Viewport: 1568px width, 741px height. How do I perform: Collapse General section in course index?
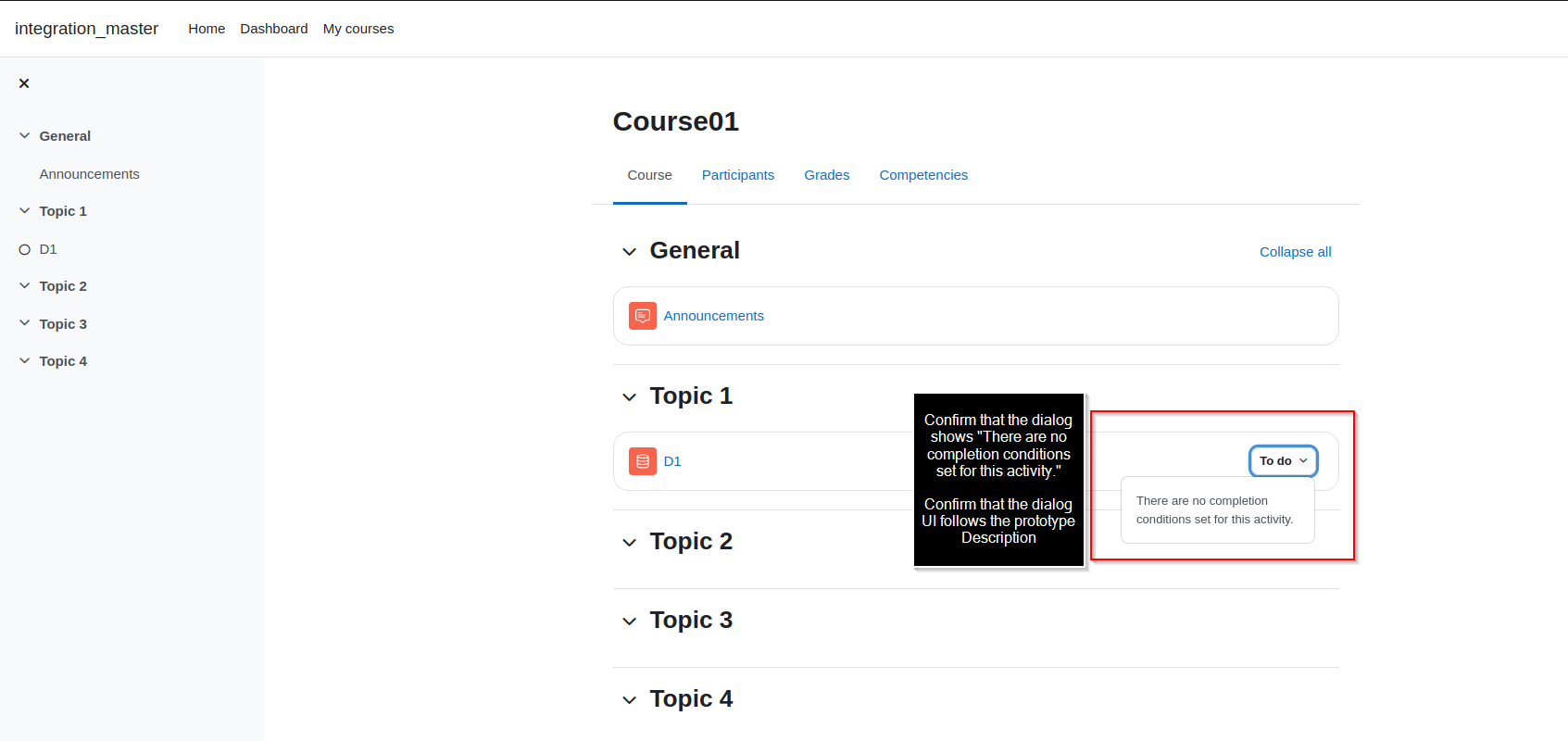pyautogui.click(x=25, y=136)
